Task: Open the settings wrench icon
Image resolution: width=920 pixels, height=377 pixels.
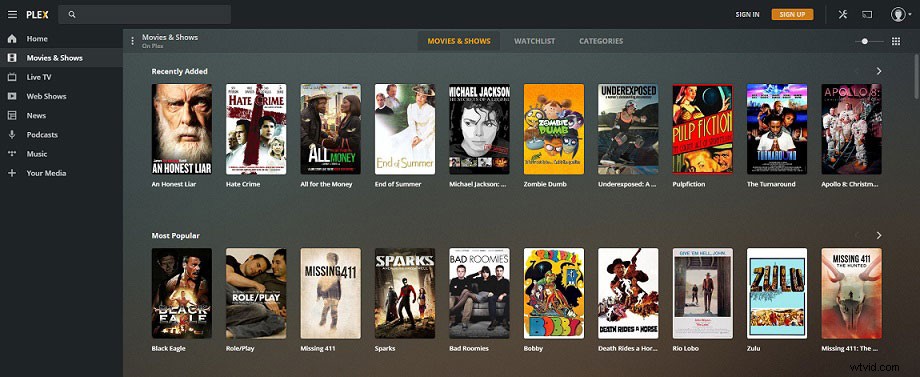Action: pos(843,15)
